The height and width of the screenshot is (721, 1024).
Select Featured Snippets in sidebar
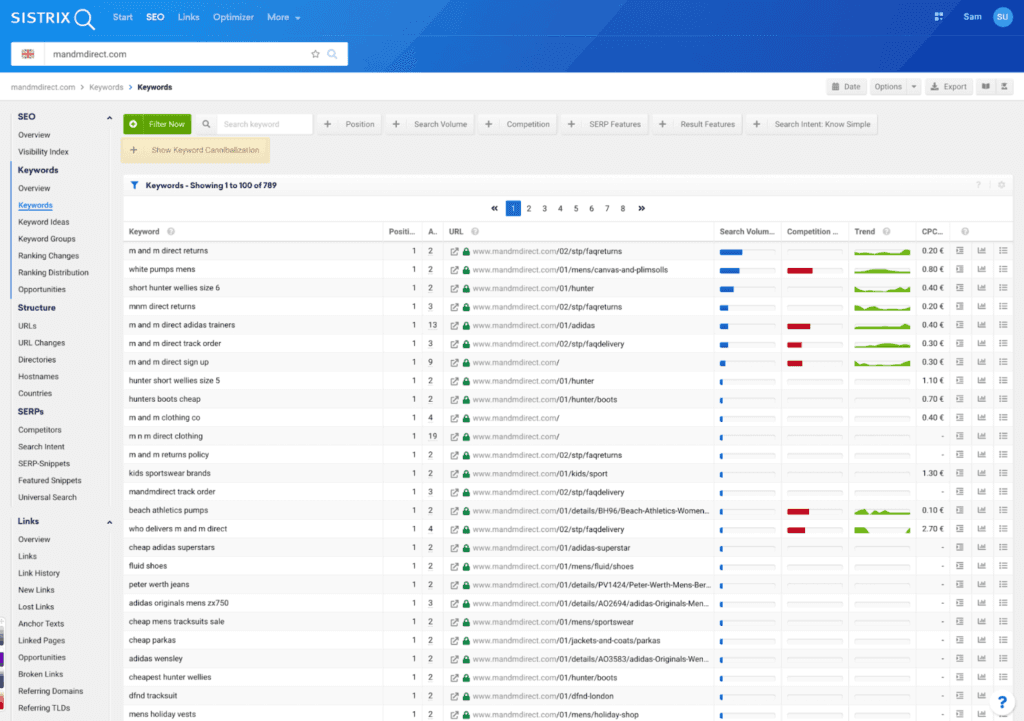pos(50,481)
